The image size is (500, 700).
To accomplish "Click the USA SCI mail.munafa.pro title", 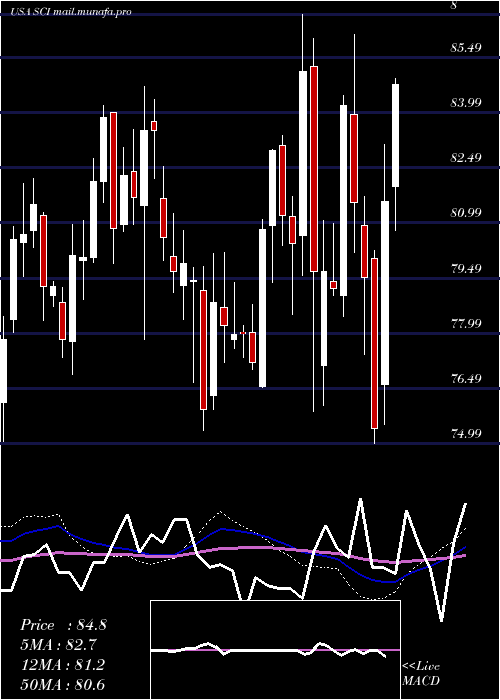I will tap(72, 12).
